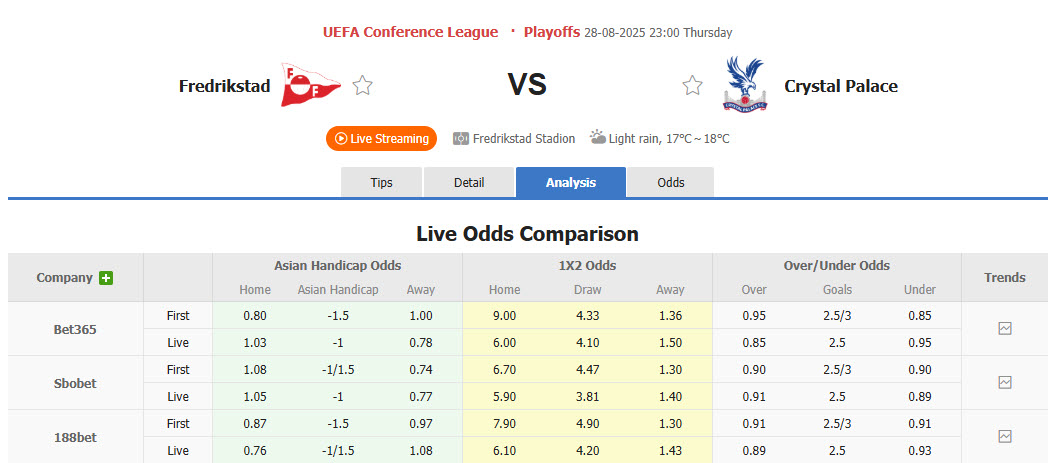Open Sbobet trends chart icon
Screen dimensions: 1050x463
tap(1005, 382)
